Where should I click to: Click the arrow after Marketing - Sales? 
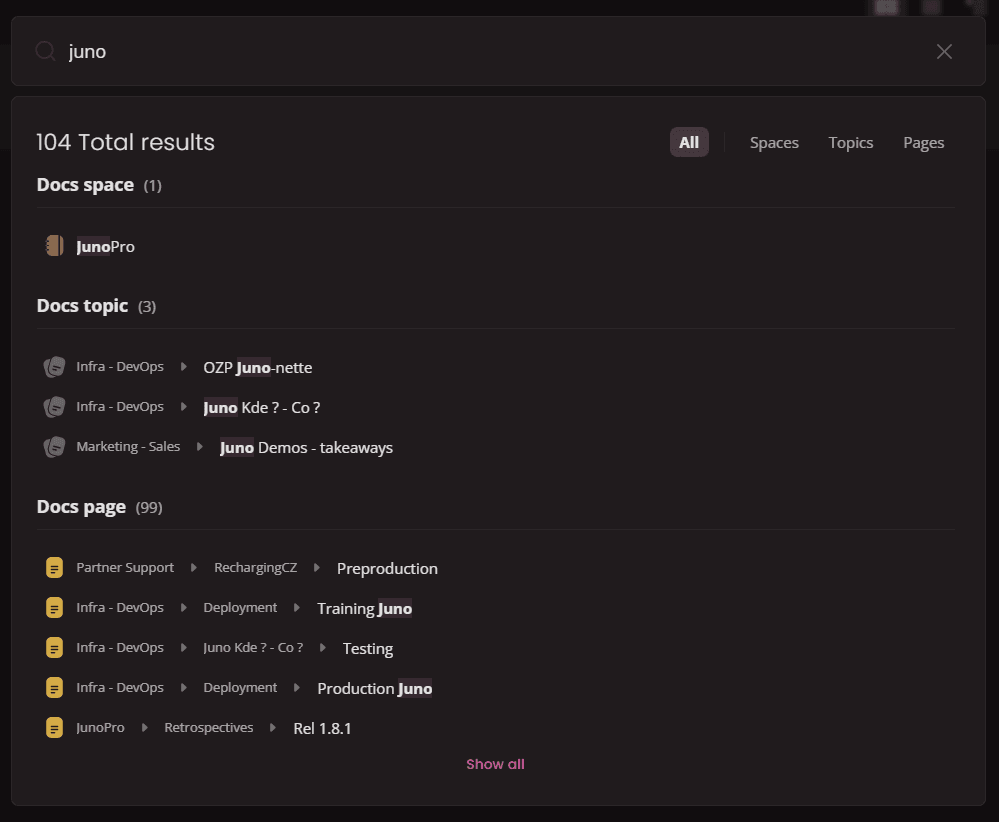[199, 447]
